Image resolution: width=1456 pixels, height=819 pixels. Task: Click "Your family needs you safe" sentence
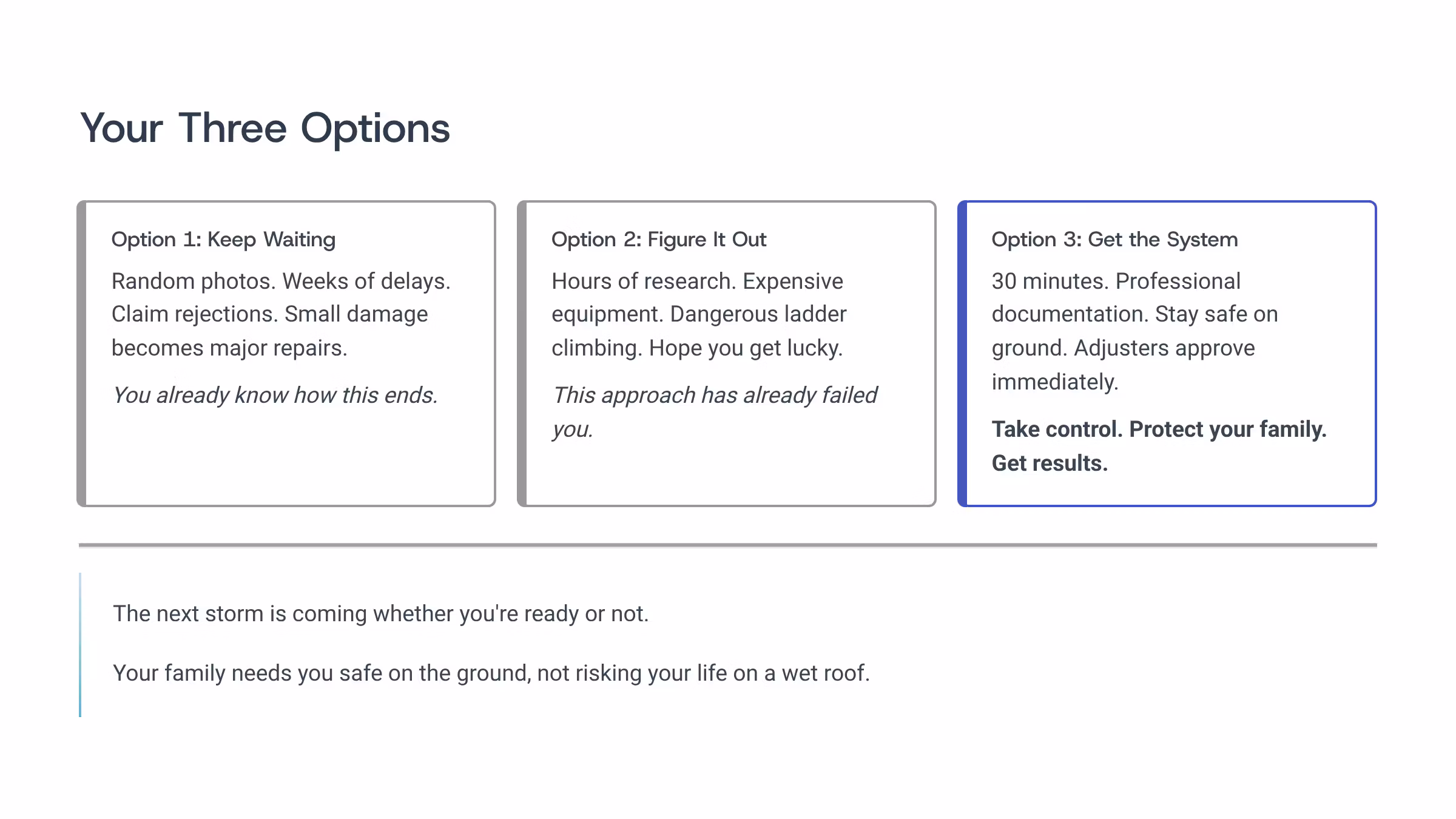coord(491,673)
